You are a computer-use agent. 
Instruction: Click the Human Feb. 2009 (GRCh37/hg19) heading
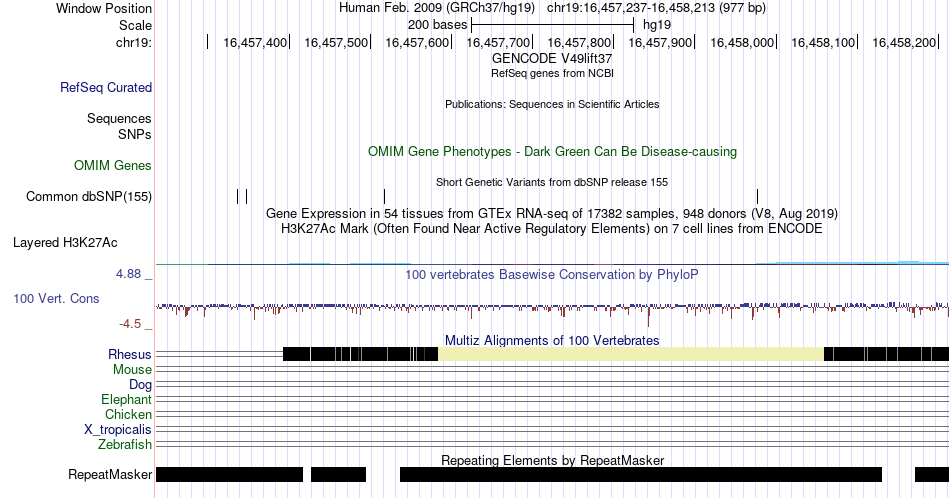[x=437, y=8]
